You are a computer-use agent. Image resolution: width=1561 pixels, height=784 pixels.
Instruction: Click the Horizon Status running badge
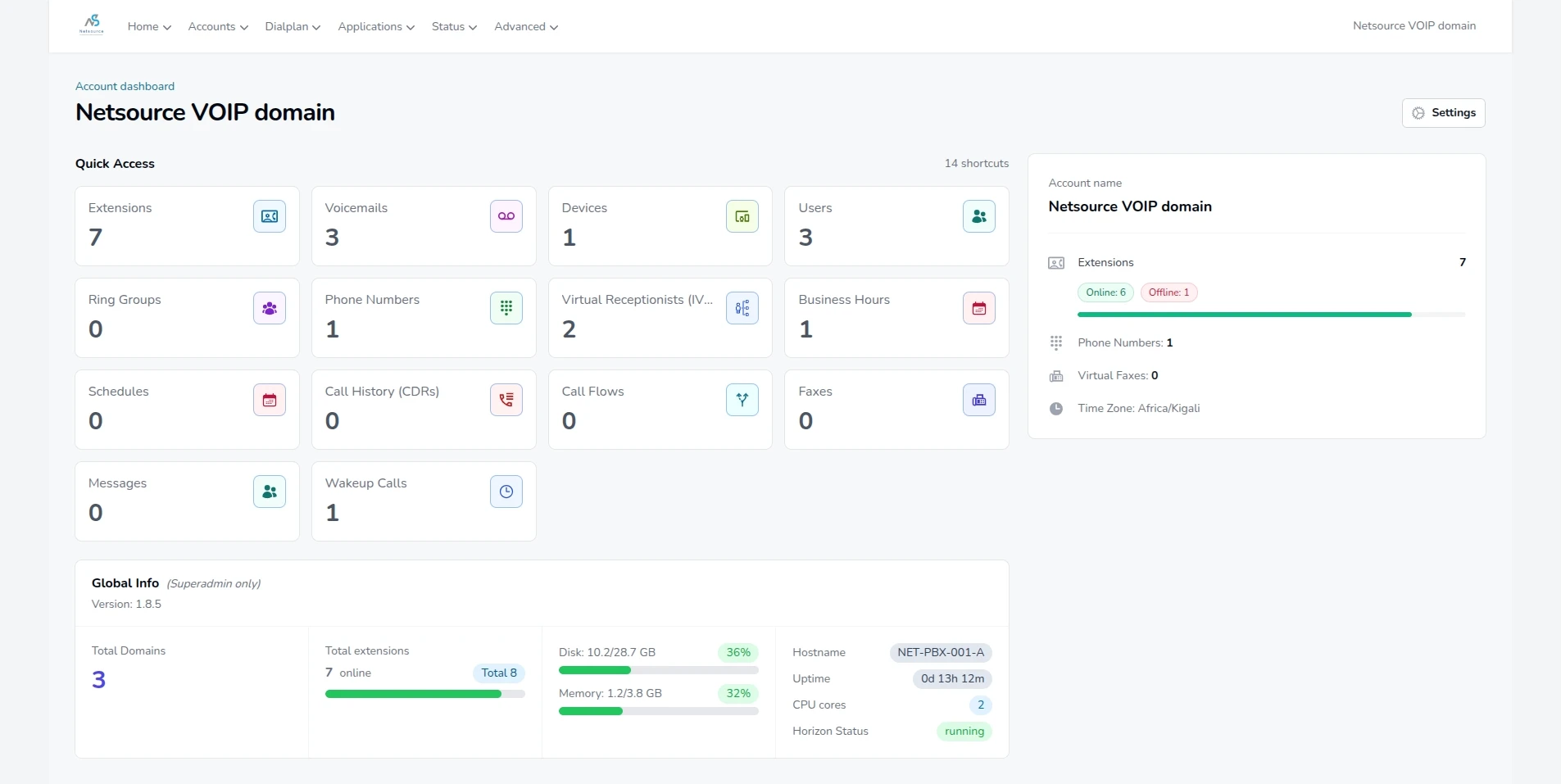click(964, 732)
